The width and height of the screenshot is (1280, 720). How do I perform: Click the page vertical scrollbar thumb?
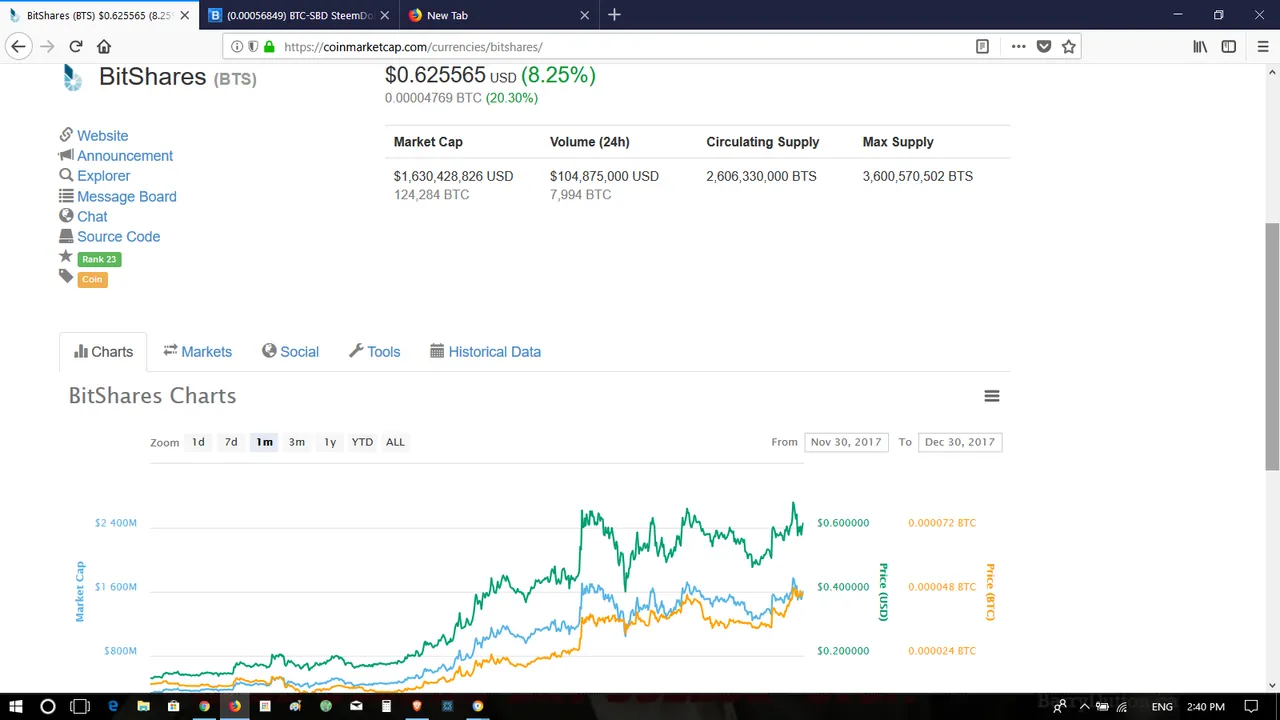1272,346
